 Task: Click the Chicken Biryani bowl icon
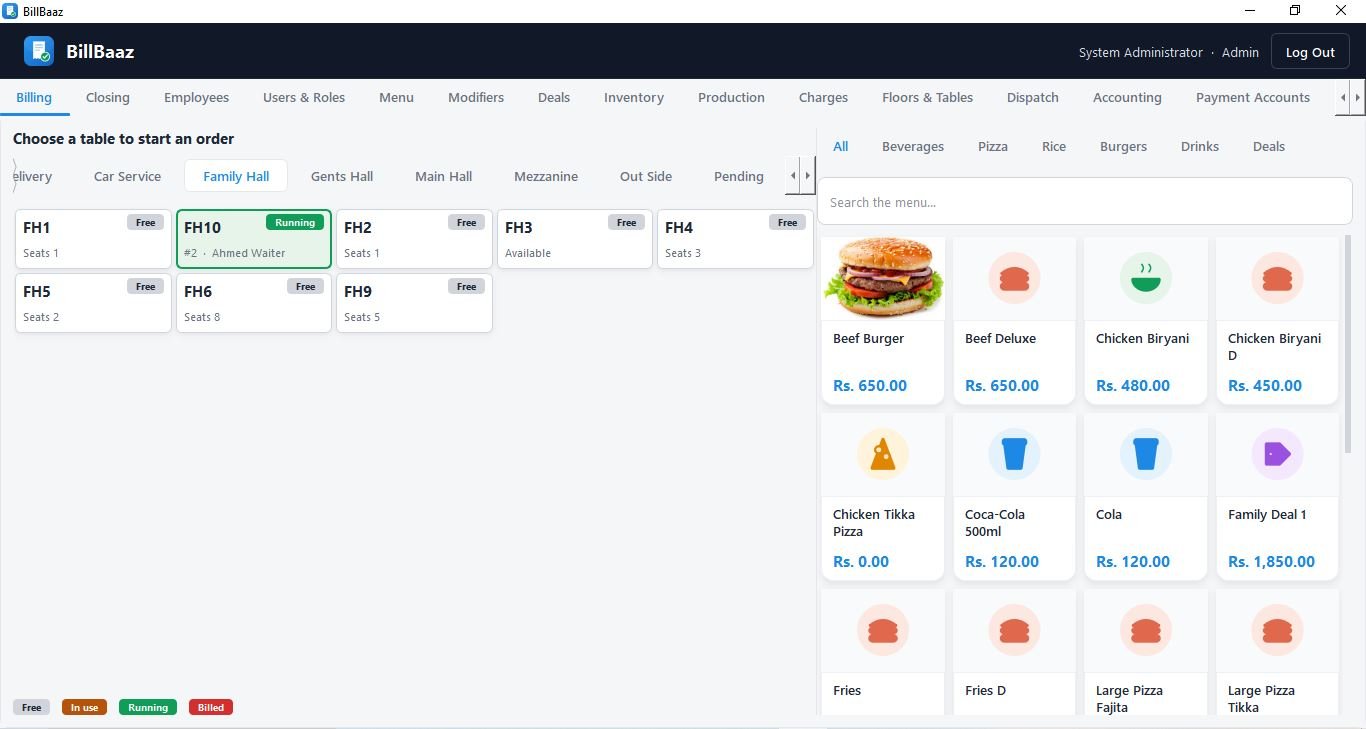[x=1145, y=278]
